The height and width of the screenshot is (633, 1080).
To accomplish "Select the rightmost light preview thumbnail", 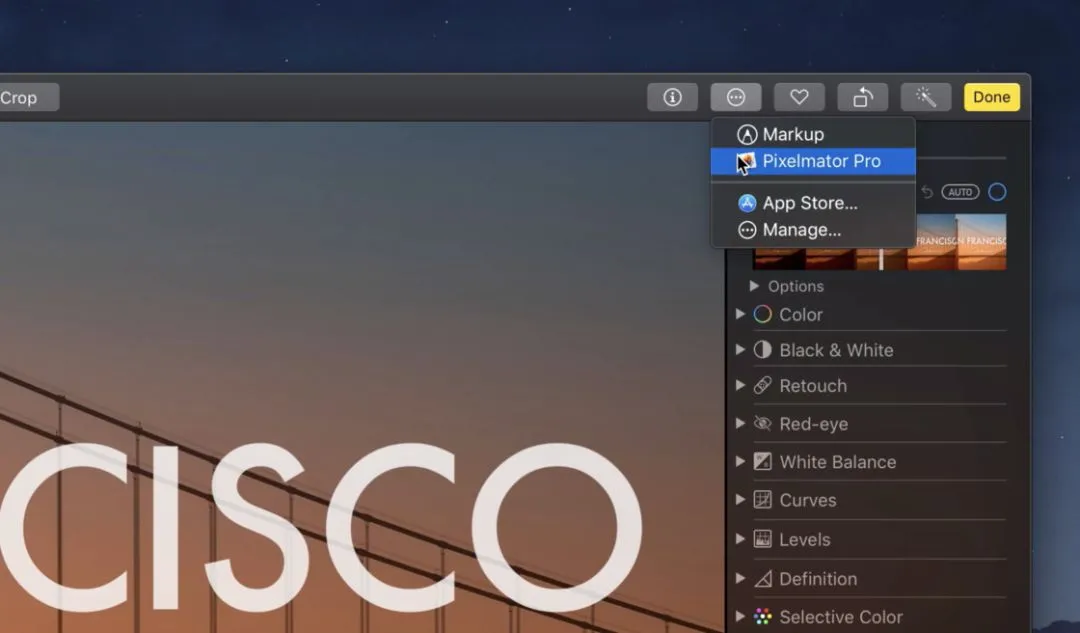I will pyautogui.click(x=982, y=242).
